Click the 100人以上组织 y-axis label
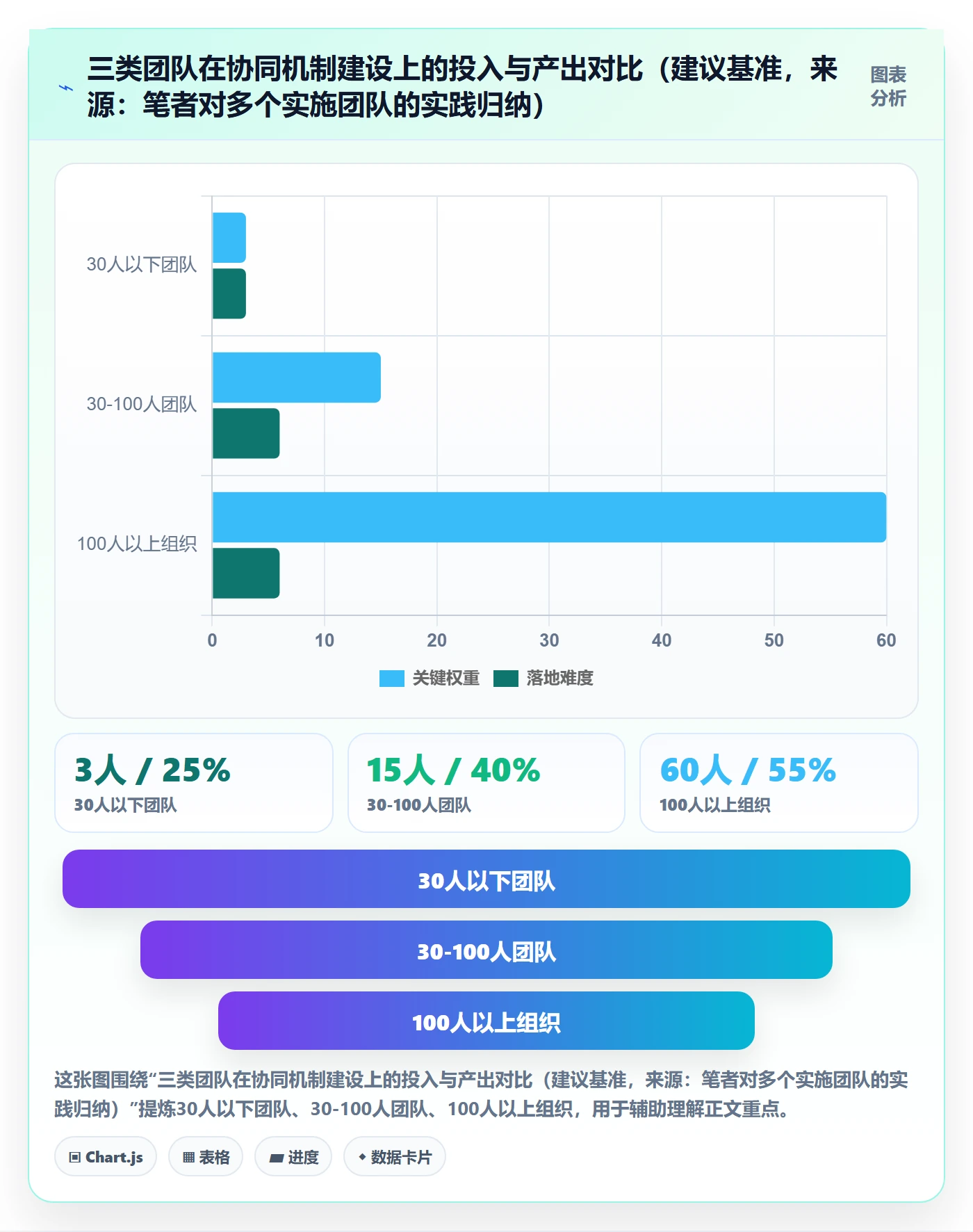973x1232 pixels. click(137, 544)
